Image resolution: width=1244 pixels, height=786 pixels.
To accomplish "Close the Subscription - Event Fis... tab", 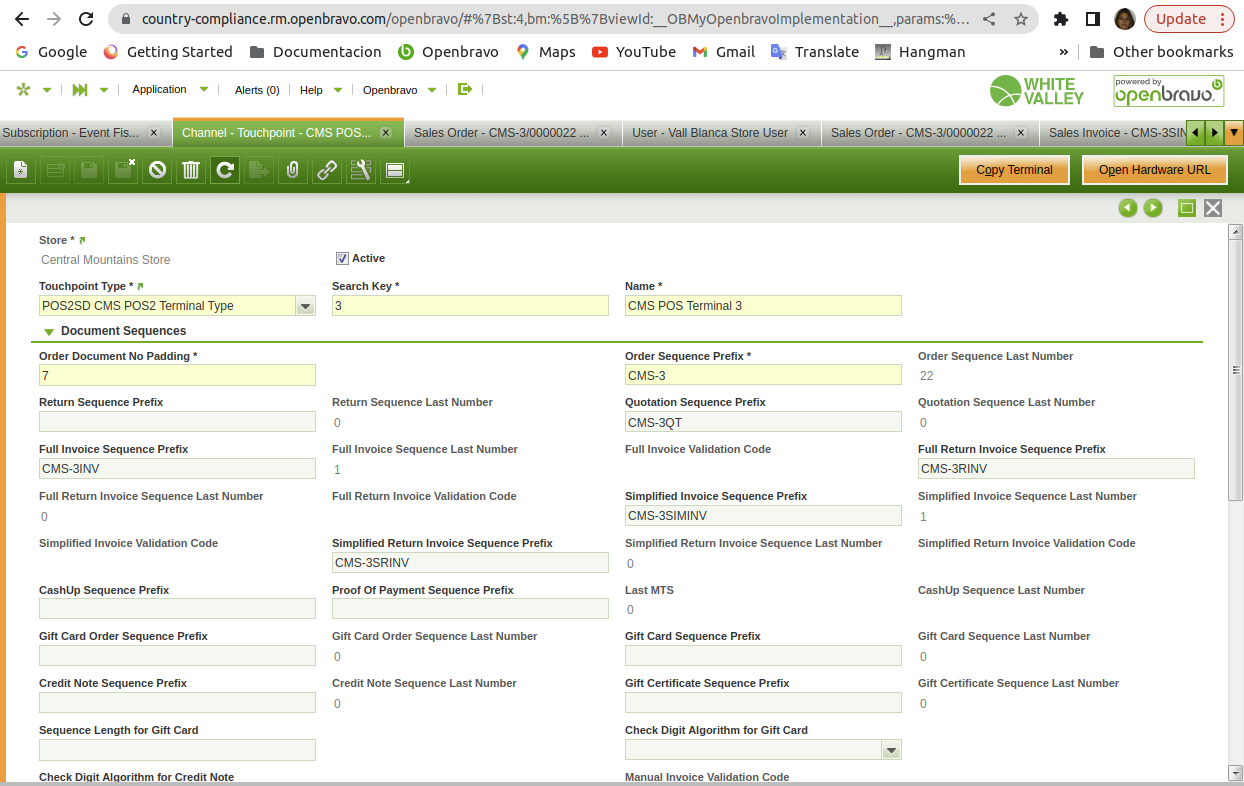I will tap(154, 132).
